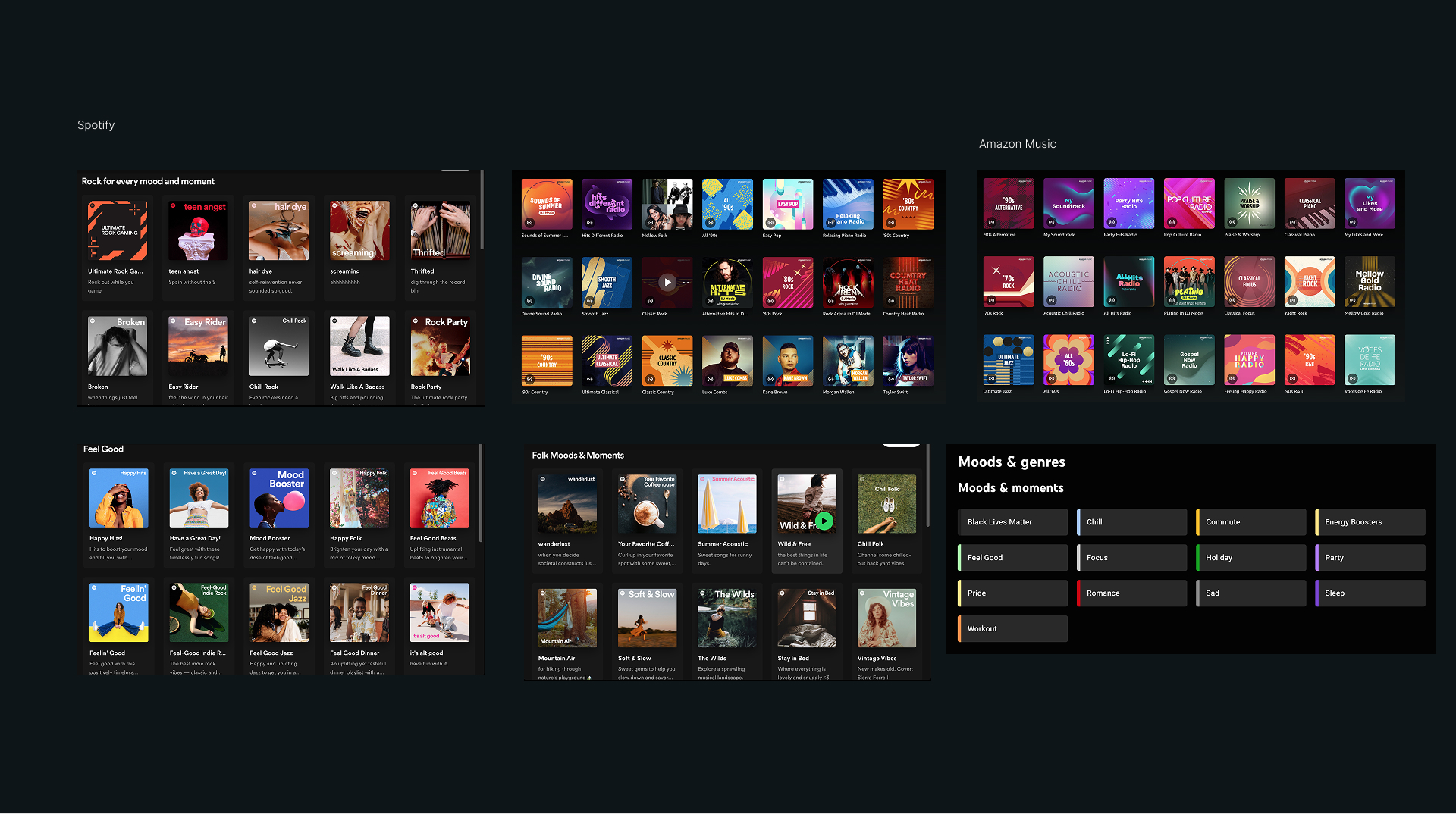Screen dimensions: 1456x814
Task: Select the Energy Boosters category
Action: pos(1370,522)
